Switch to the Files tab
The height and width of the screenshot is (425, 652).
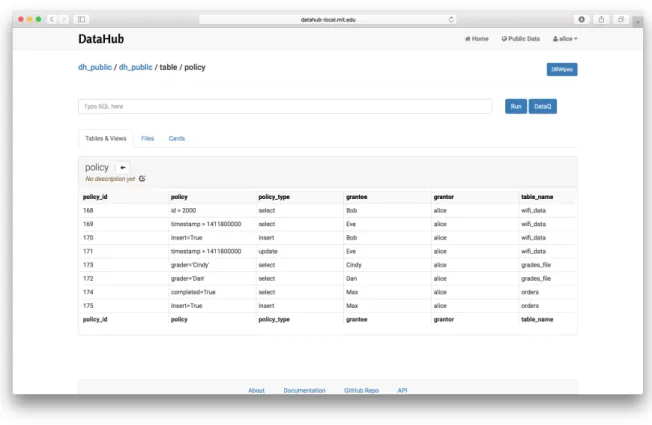pos(148,138)
